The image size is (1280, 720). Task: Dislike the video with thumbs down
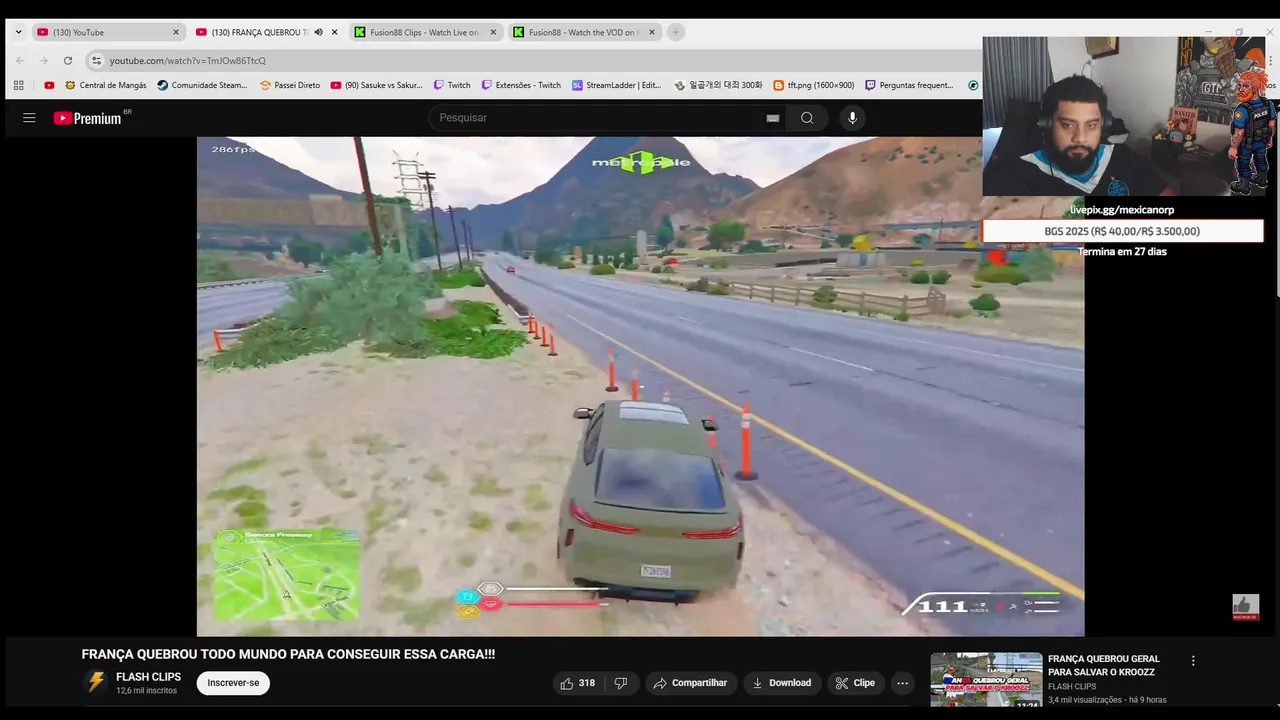coord(621,683)
